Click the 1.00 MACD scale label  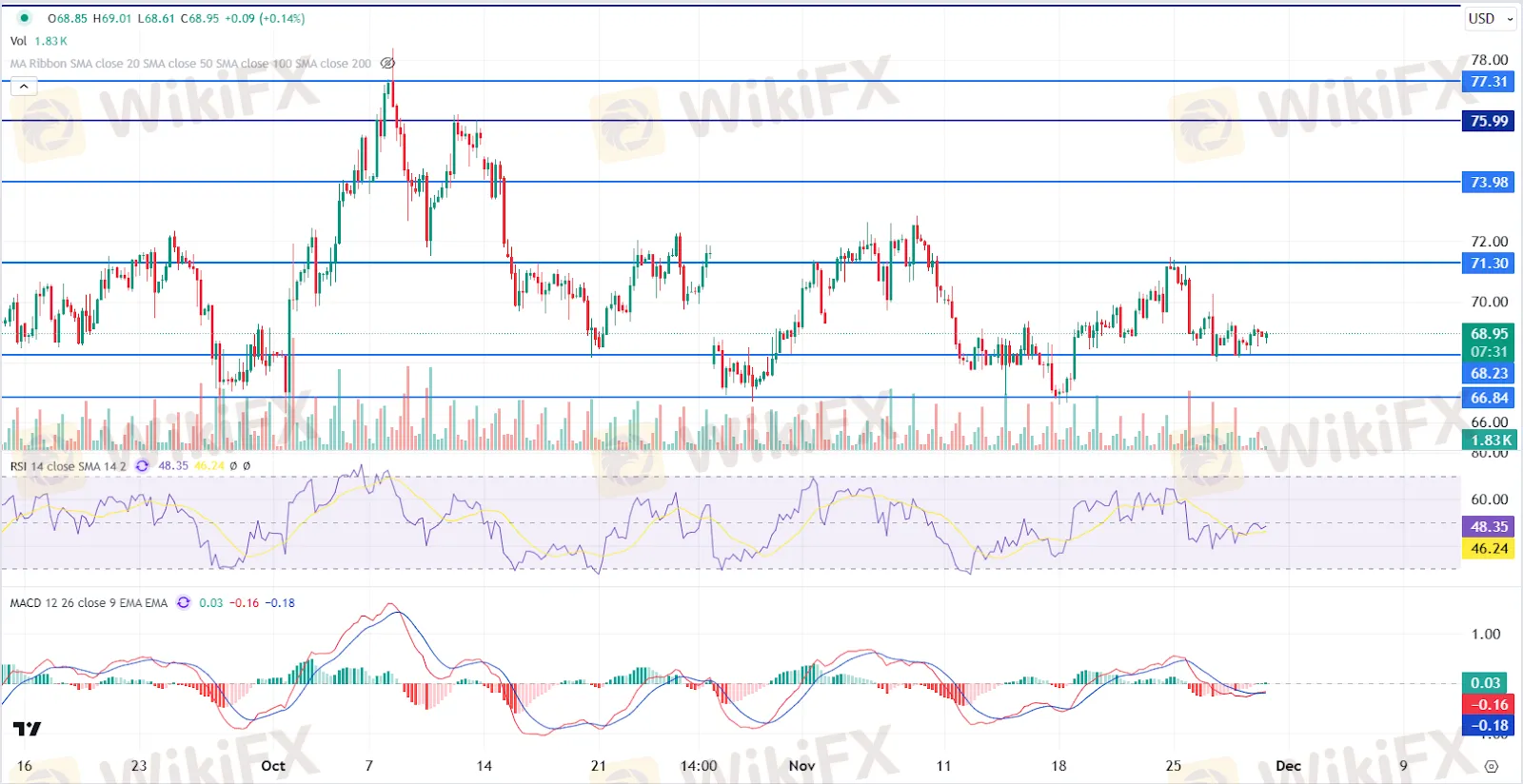(1486, 634)
